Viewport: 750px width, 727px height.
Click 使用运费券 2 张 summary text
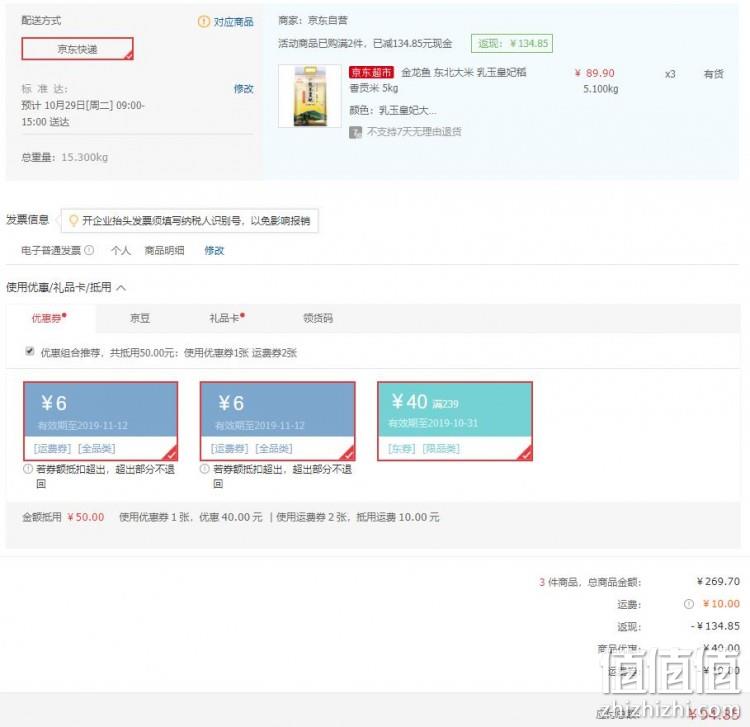pos(357,517)
